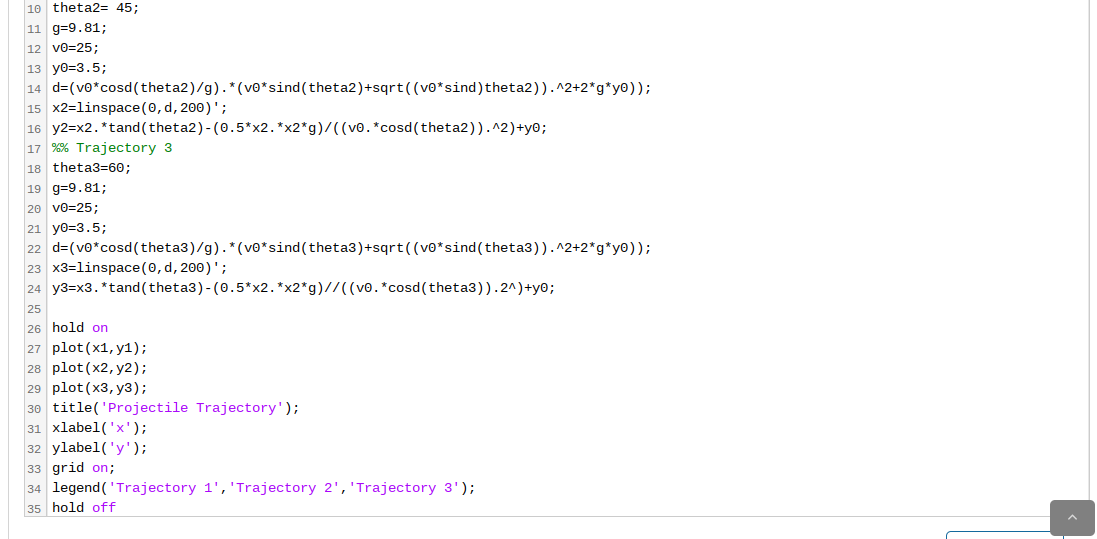
Task: Click line number 14 in the gutter
Action: point(34,89)
